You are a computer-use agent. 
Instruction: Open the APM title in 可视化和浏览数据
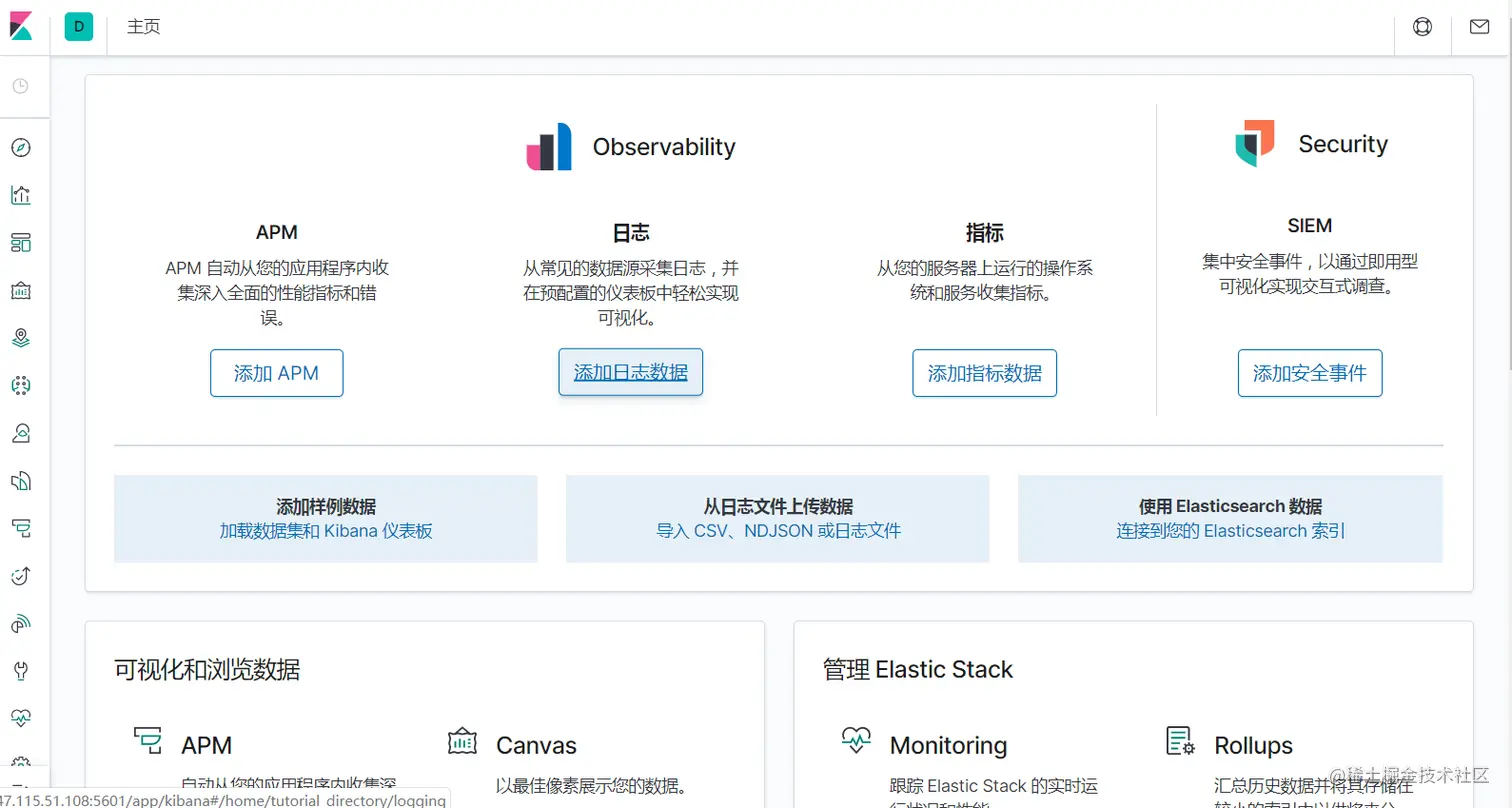(206, 745)
